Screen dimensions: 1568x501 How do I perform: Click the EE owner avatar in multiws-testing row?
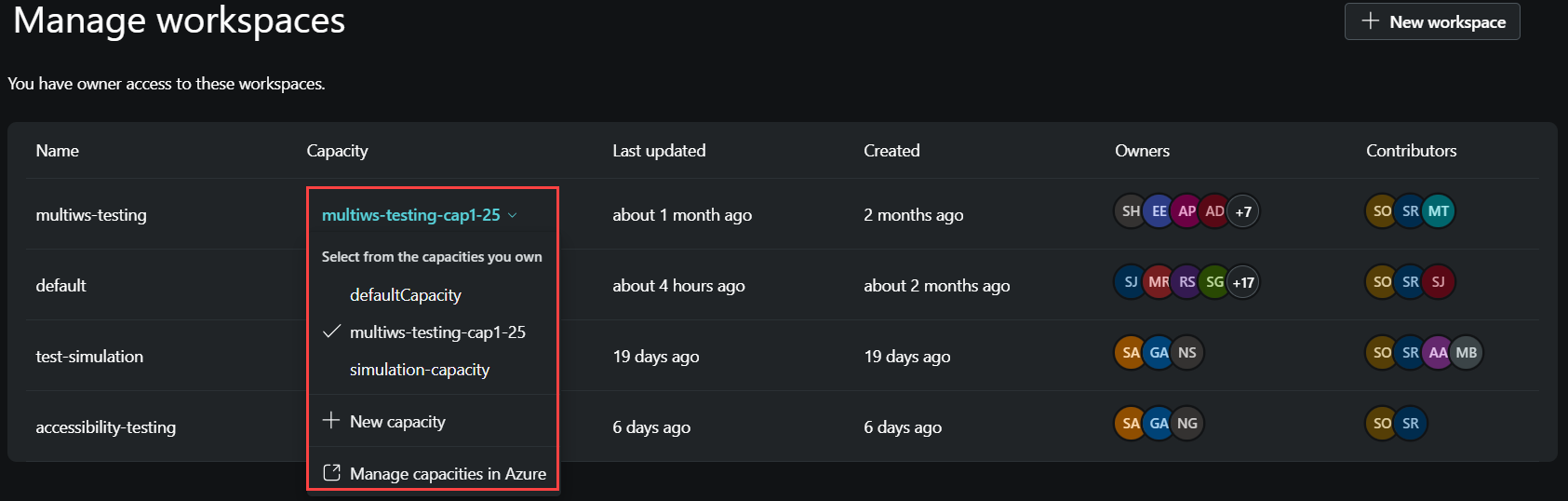(1159, 211)
